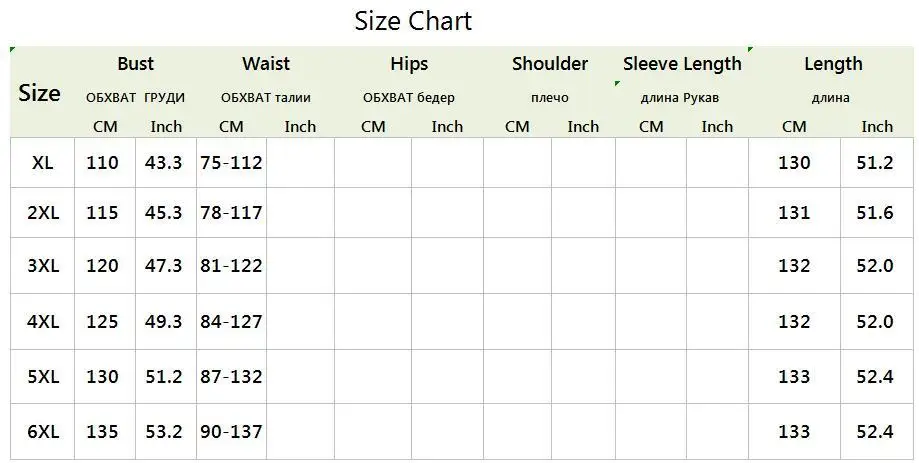Viewport: 919px width, 463px height.
Task: Select the Sleeve Length header
Action: pos(682,64)
